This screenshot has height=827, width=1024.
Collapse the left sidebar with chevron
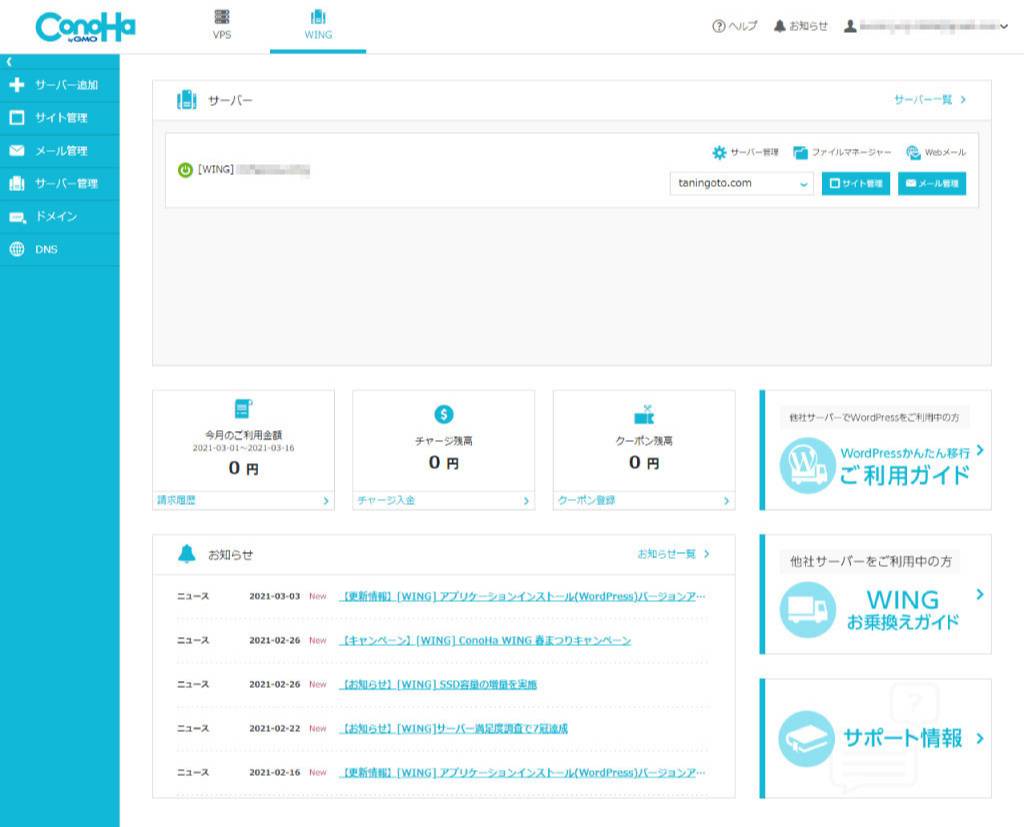point(9,62)
